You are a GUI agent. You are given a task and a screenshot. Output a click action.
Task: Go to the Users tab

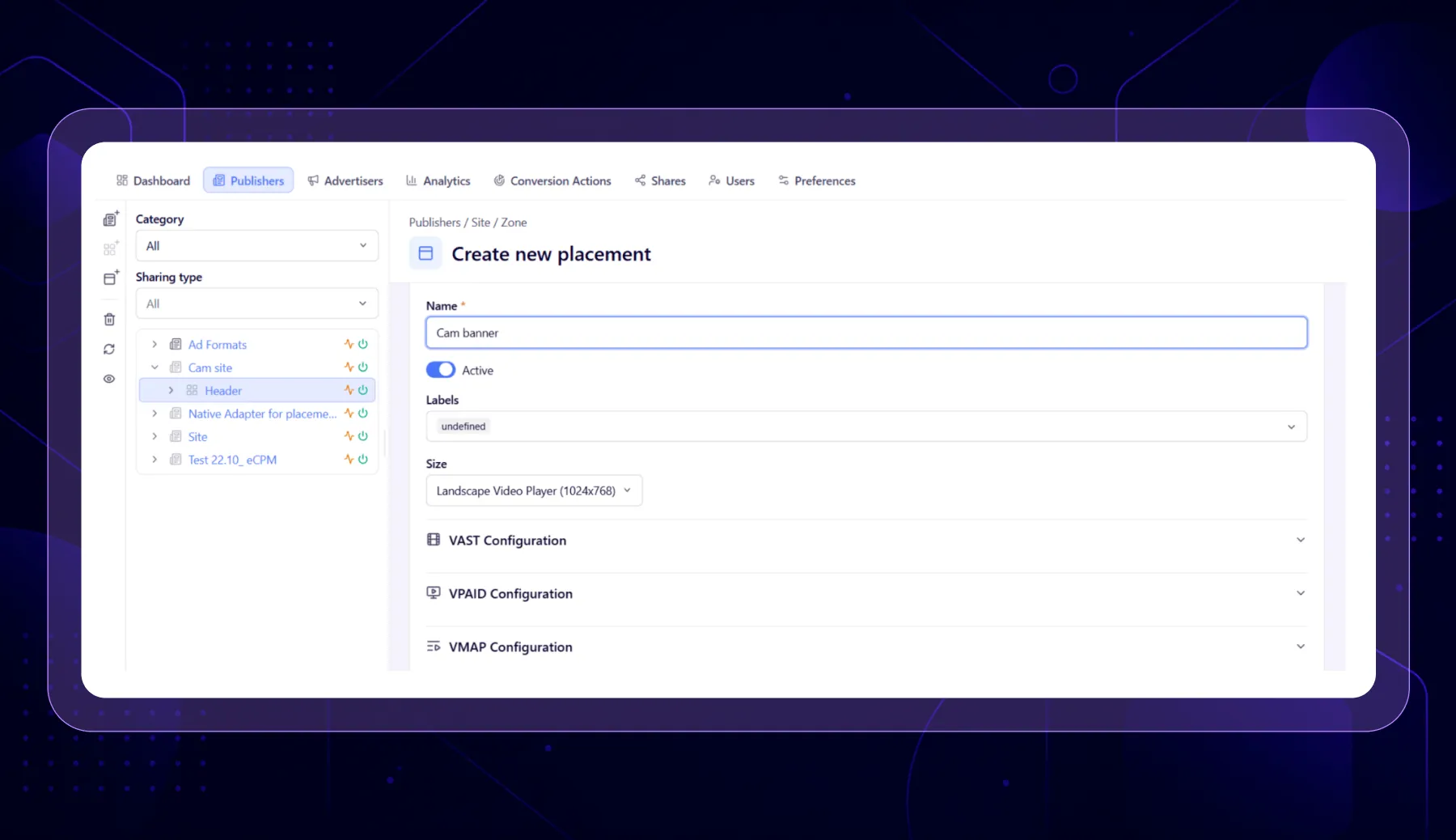pos(731,180)
